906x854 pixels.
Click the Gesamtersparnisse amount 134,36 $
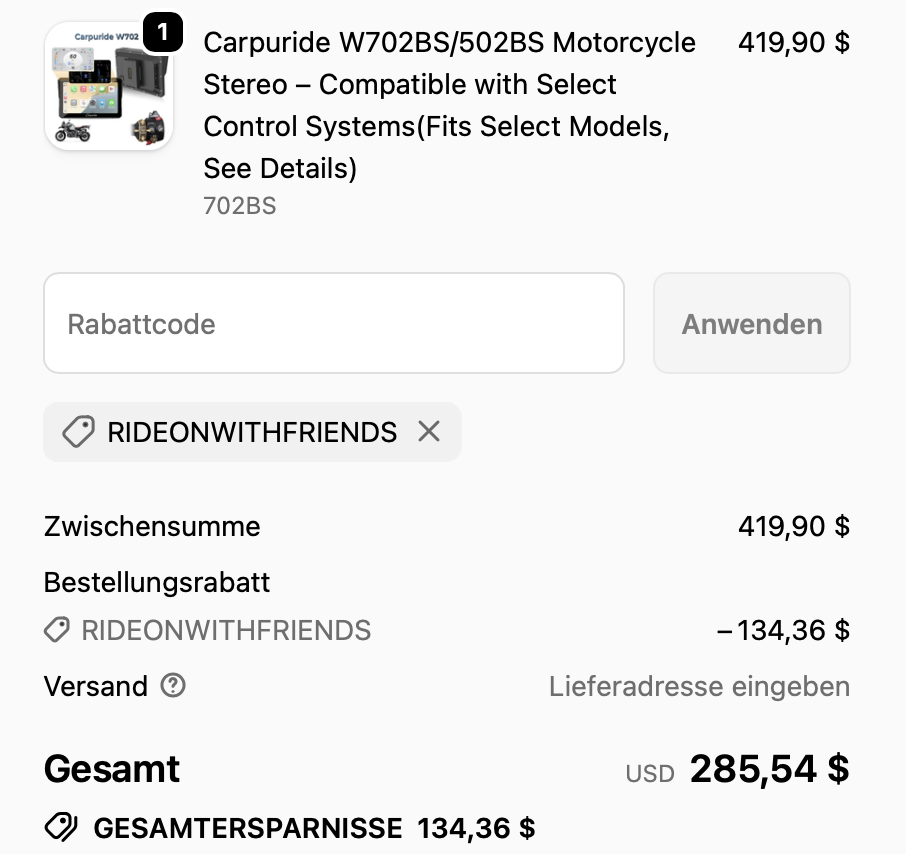(x=476, y=828)
